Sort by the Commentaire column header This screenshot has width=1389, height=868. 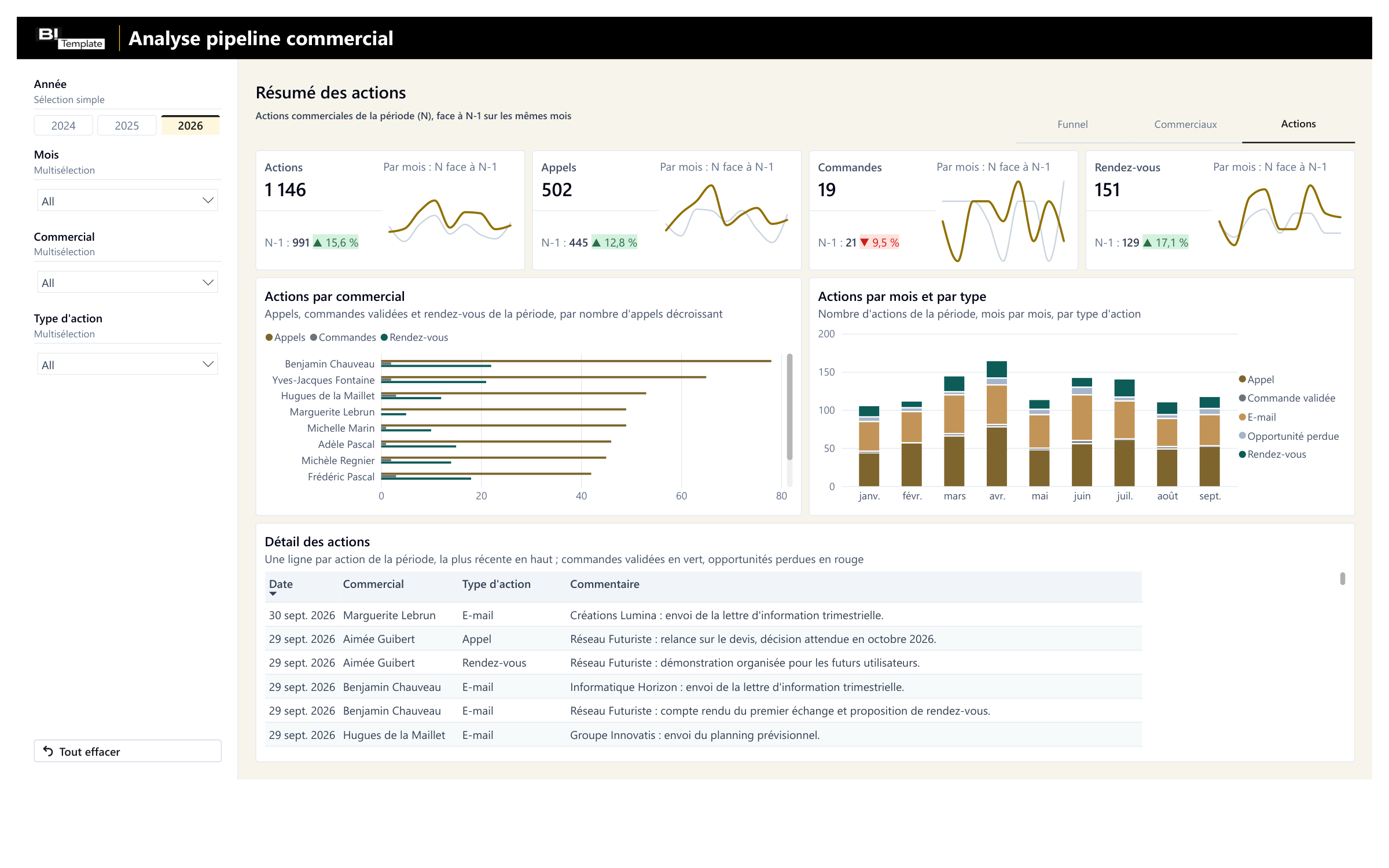tap(605, 584)
